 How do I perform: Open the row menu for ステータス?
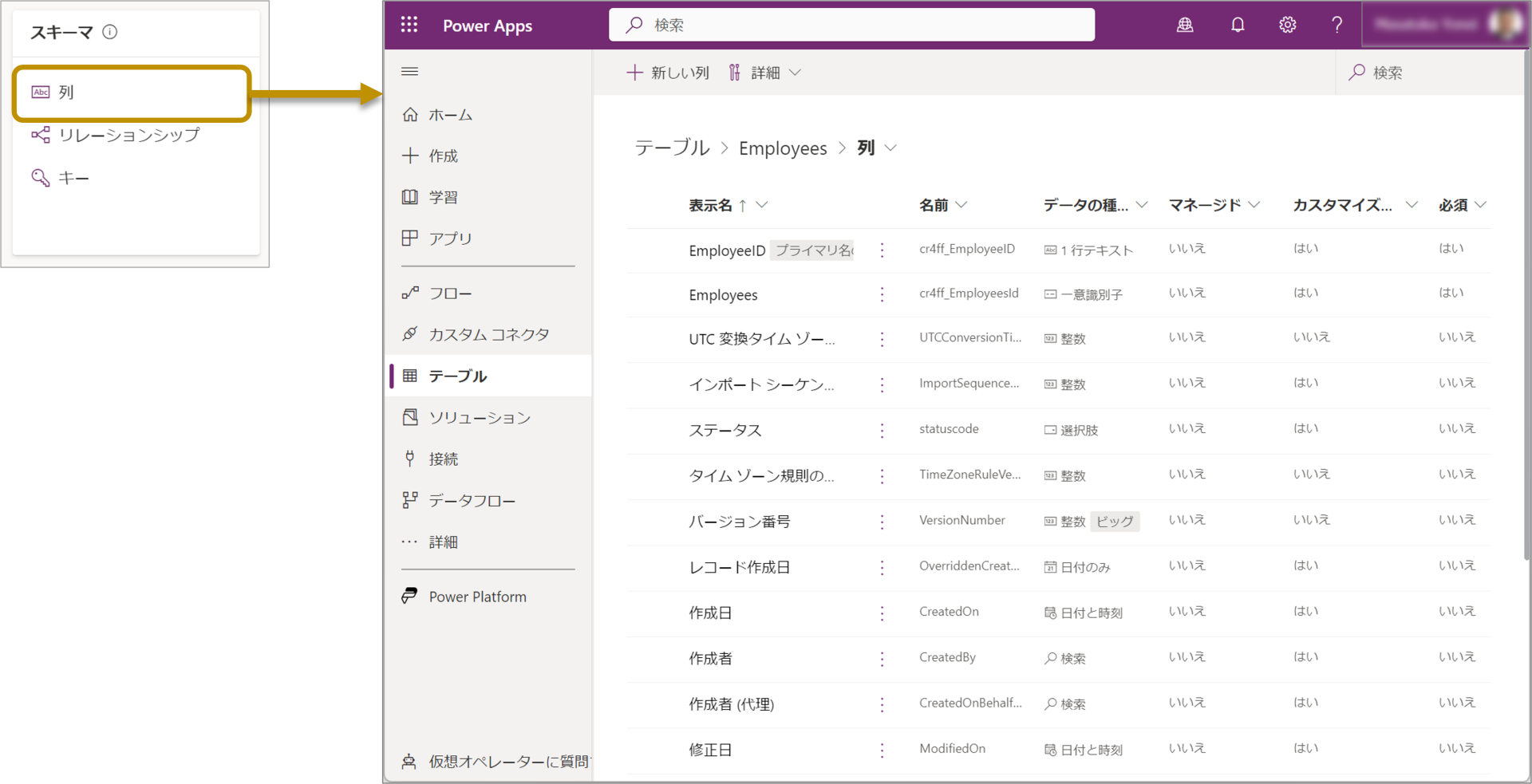click(x=882, y=431)
